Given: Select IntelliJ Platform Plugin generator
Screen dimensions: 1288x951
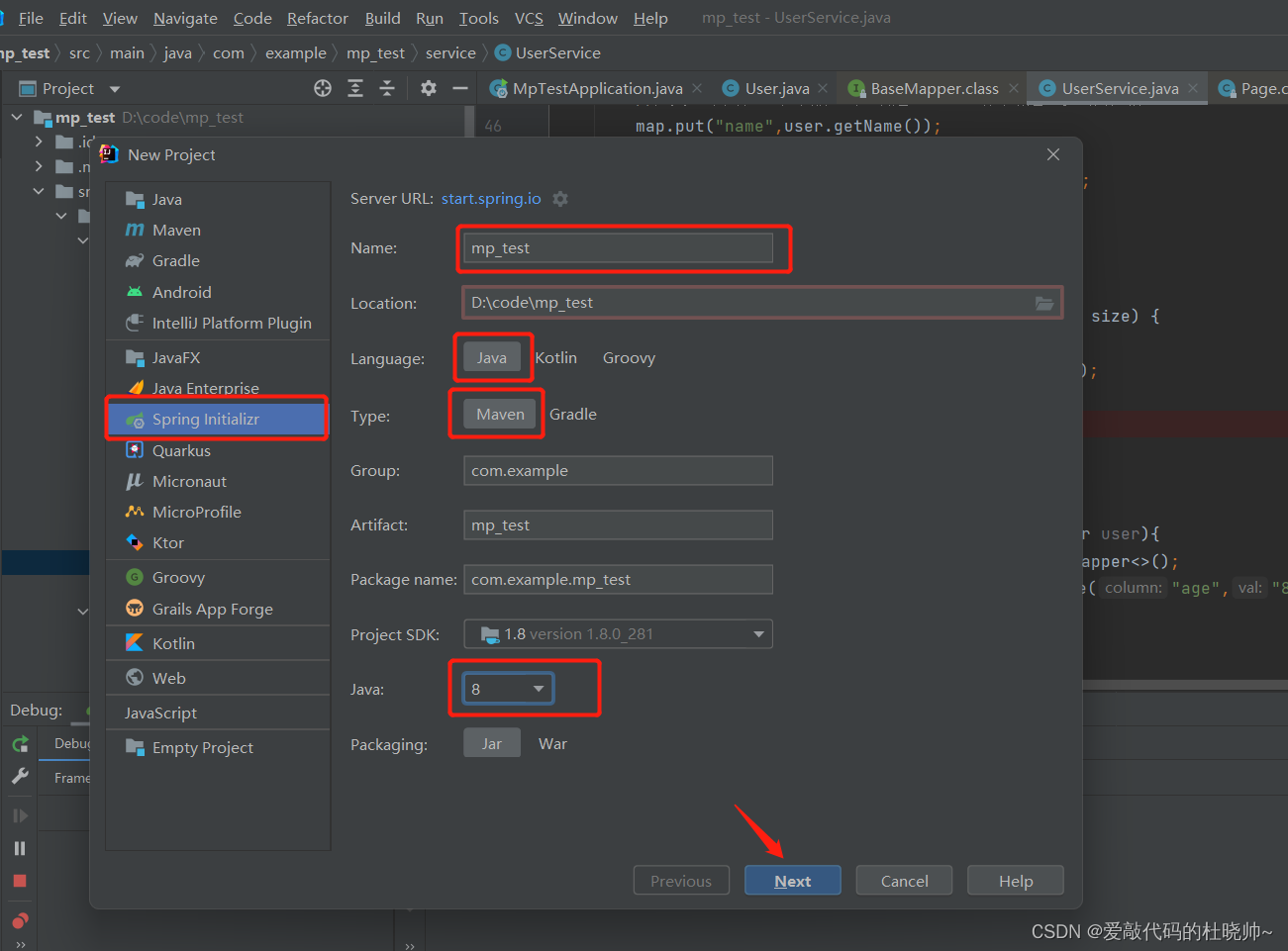Looking at the screenshot, I should point(218,323).
